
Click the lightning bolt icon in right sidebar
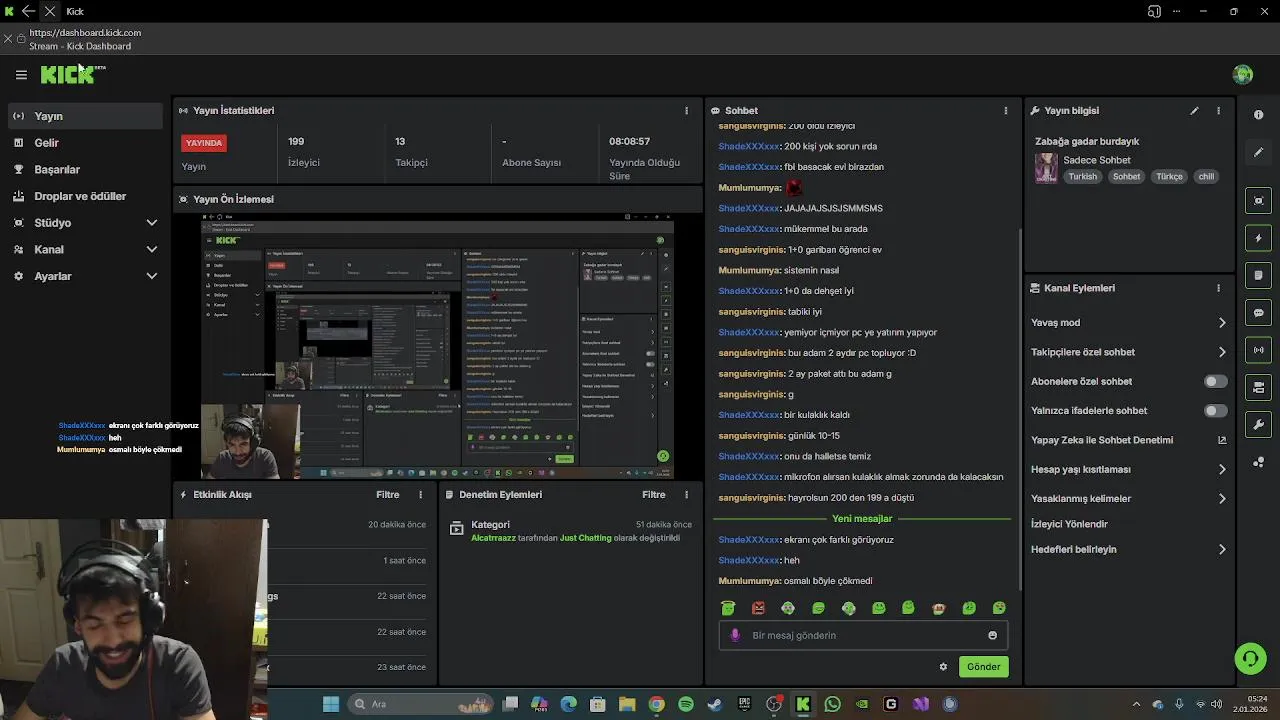[1258, 238]
